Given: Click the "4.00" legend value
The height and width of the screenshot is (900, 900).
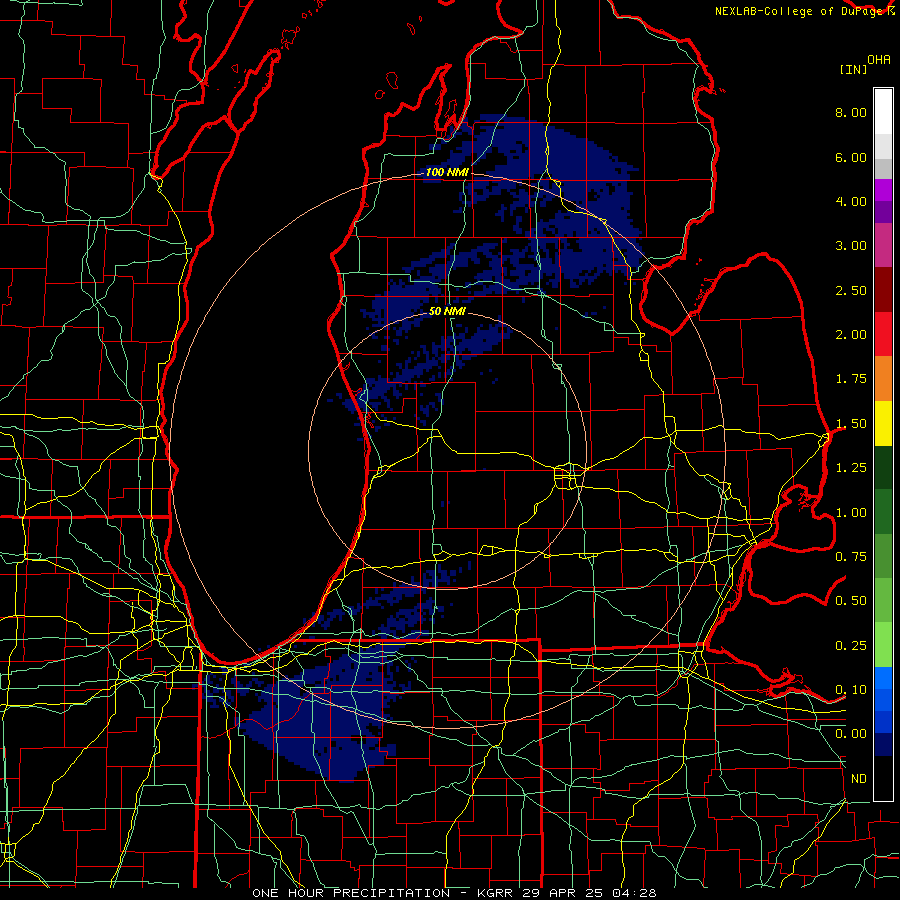Looking at the screenshot, I should point(851,201).
